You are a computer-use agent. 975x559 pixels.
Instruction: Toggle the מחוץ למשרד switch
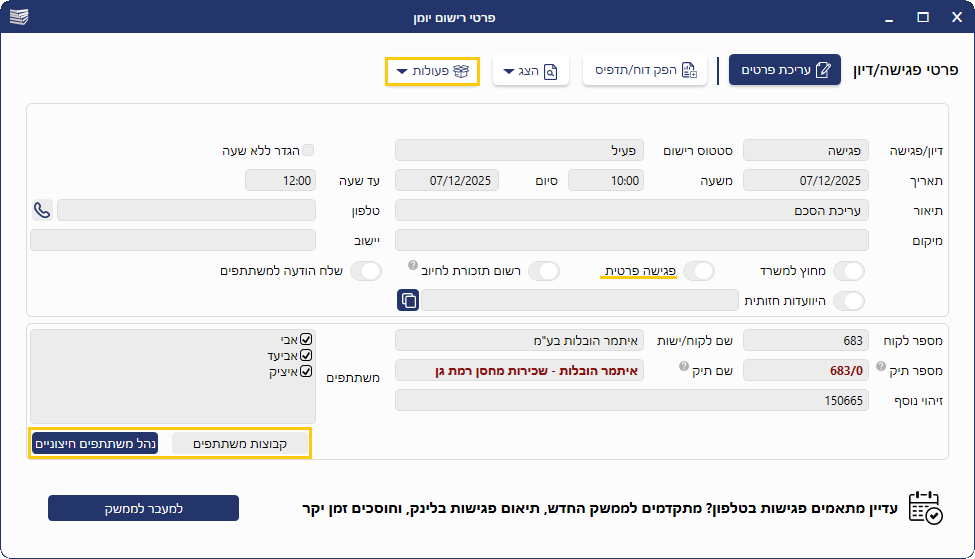pos(849,271)
